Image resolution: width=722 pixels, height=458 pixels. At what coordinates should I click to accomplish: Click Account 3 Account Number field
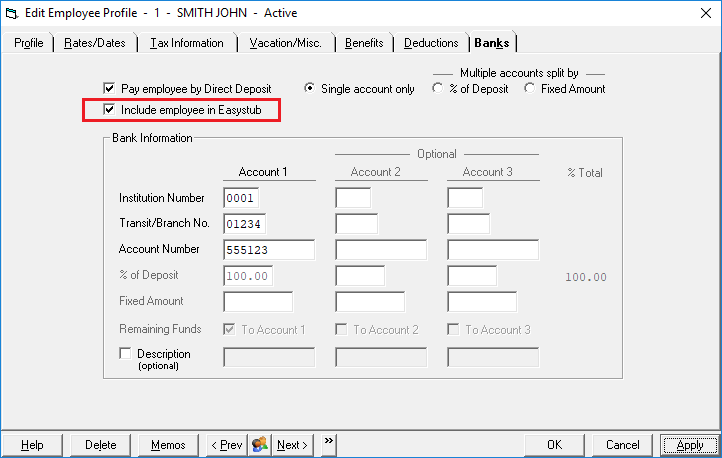coord(493,249)
